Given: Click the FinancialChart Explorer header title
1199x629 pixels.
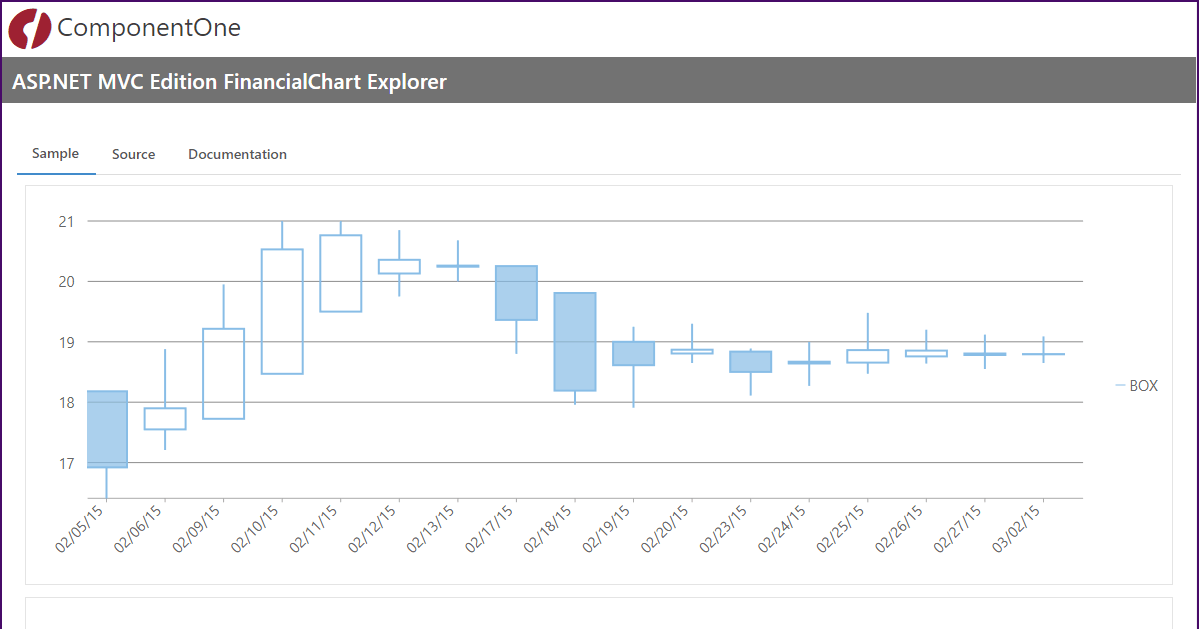Looking at the screenshot, I should point(229,82).
